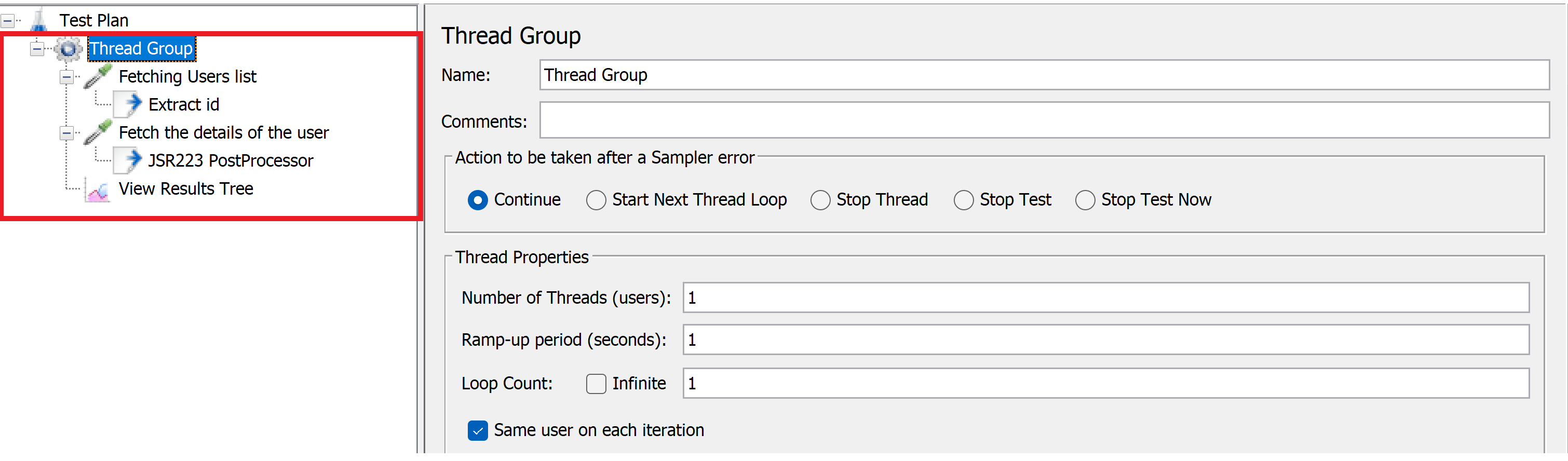Click the Extract id post-processor icon
This screenshot has width=1568, height=461.
(128, 105)
